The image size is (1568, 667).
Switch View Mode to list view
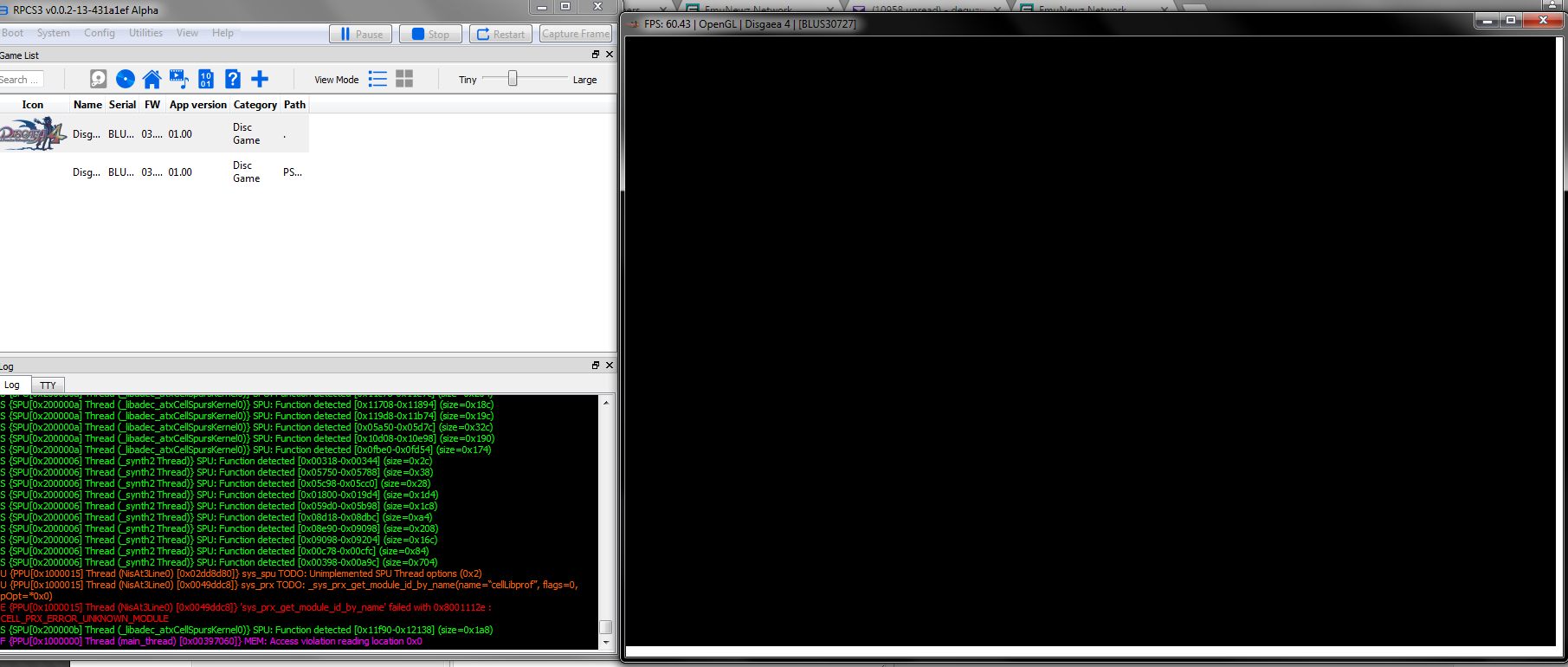(x=377, y=80)
